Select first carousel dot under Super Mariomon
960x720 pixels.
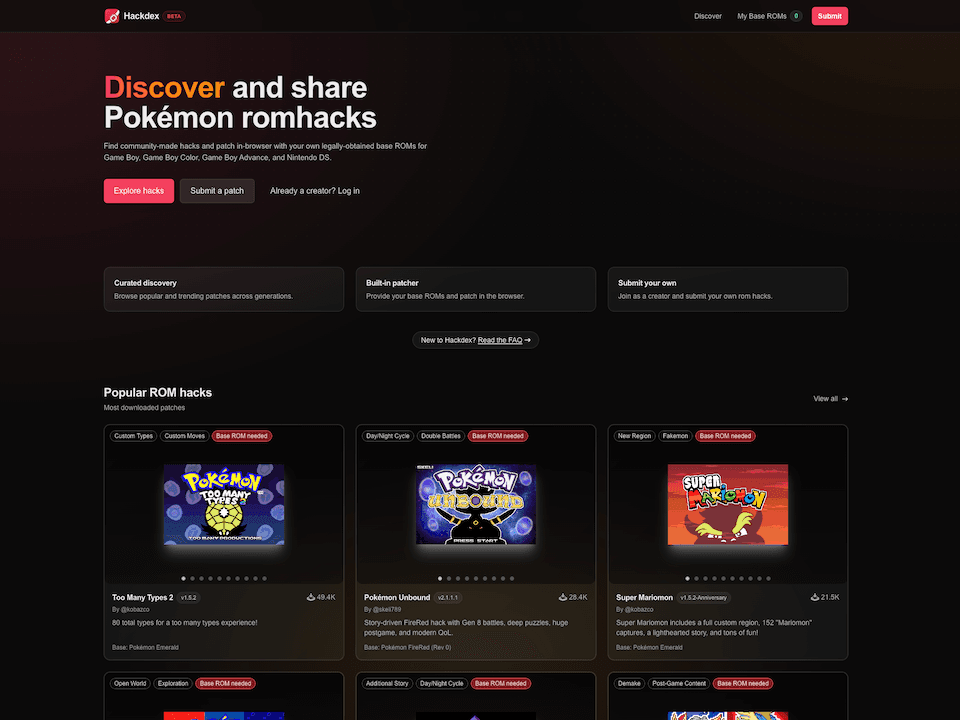click(x=688, y=579)
